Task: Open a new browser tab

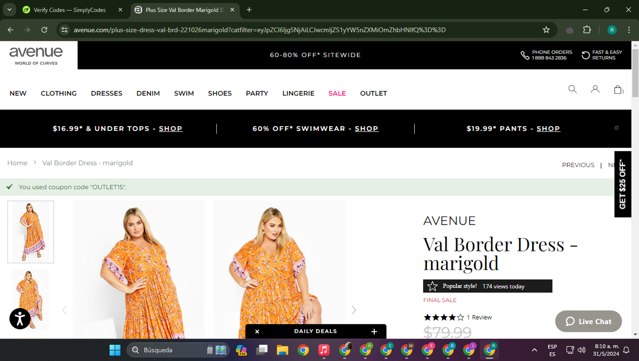Action: [249, 10]
